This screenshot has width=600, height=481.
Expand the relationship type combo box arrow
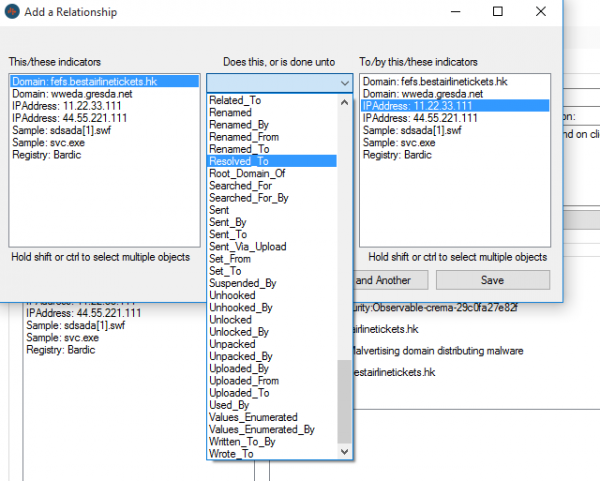(x=345, y=83)
